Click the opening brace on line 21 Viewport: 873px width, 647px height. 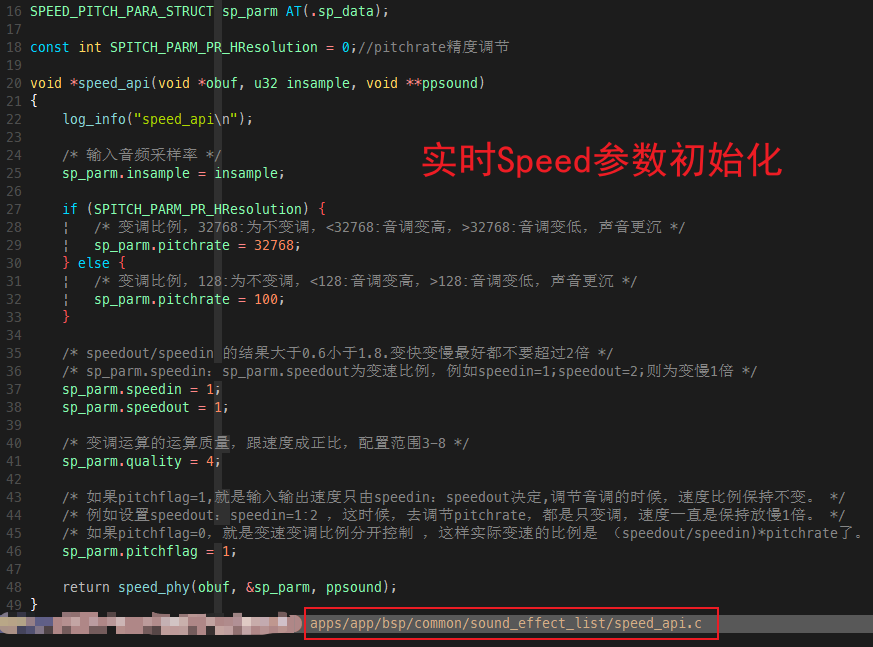click(x=34, y=101)
